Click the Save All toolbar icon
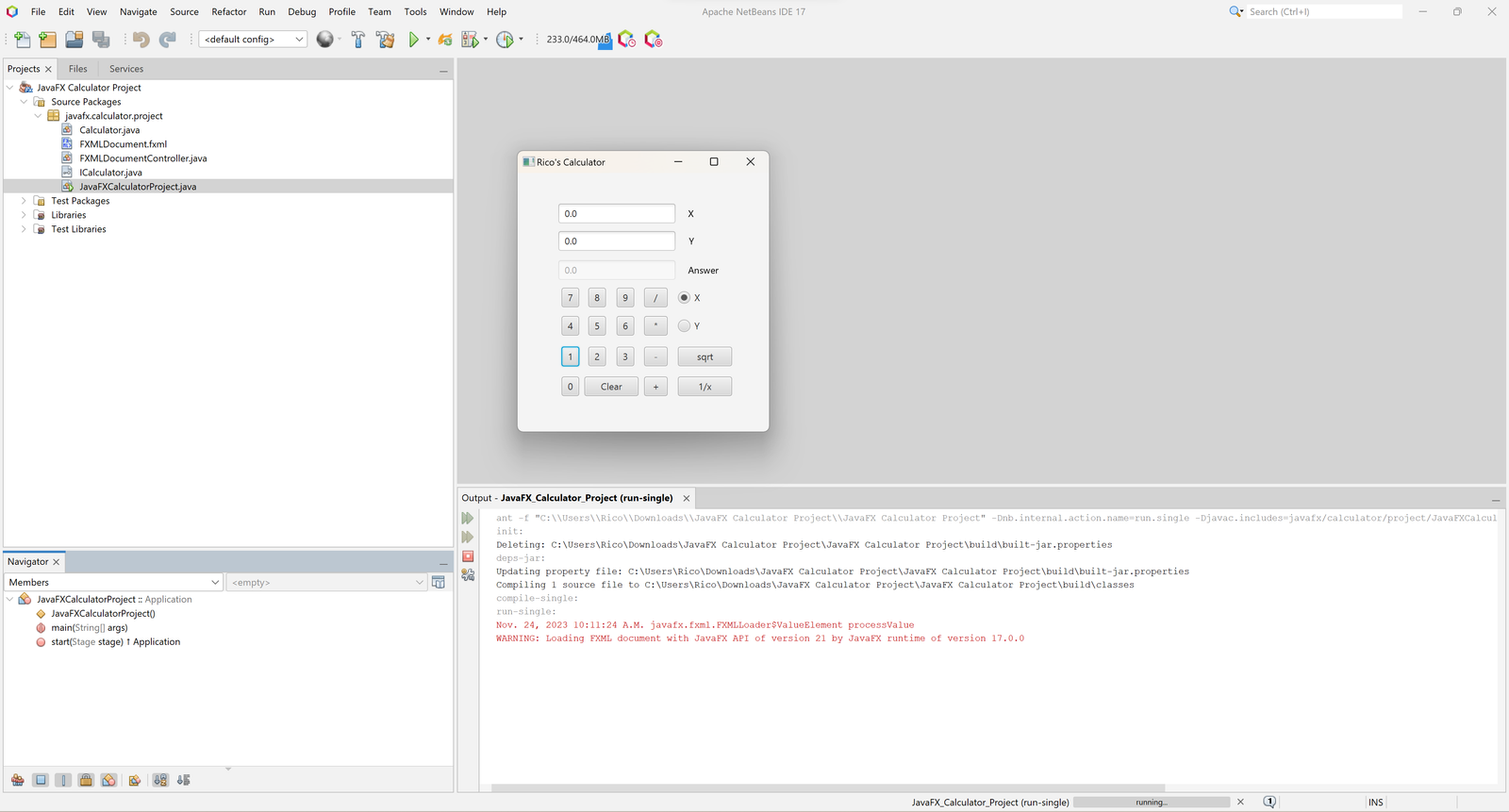 tap(101, 40)
